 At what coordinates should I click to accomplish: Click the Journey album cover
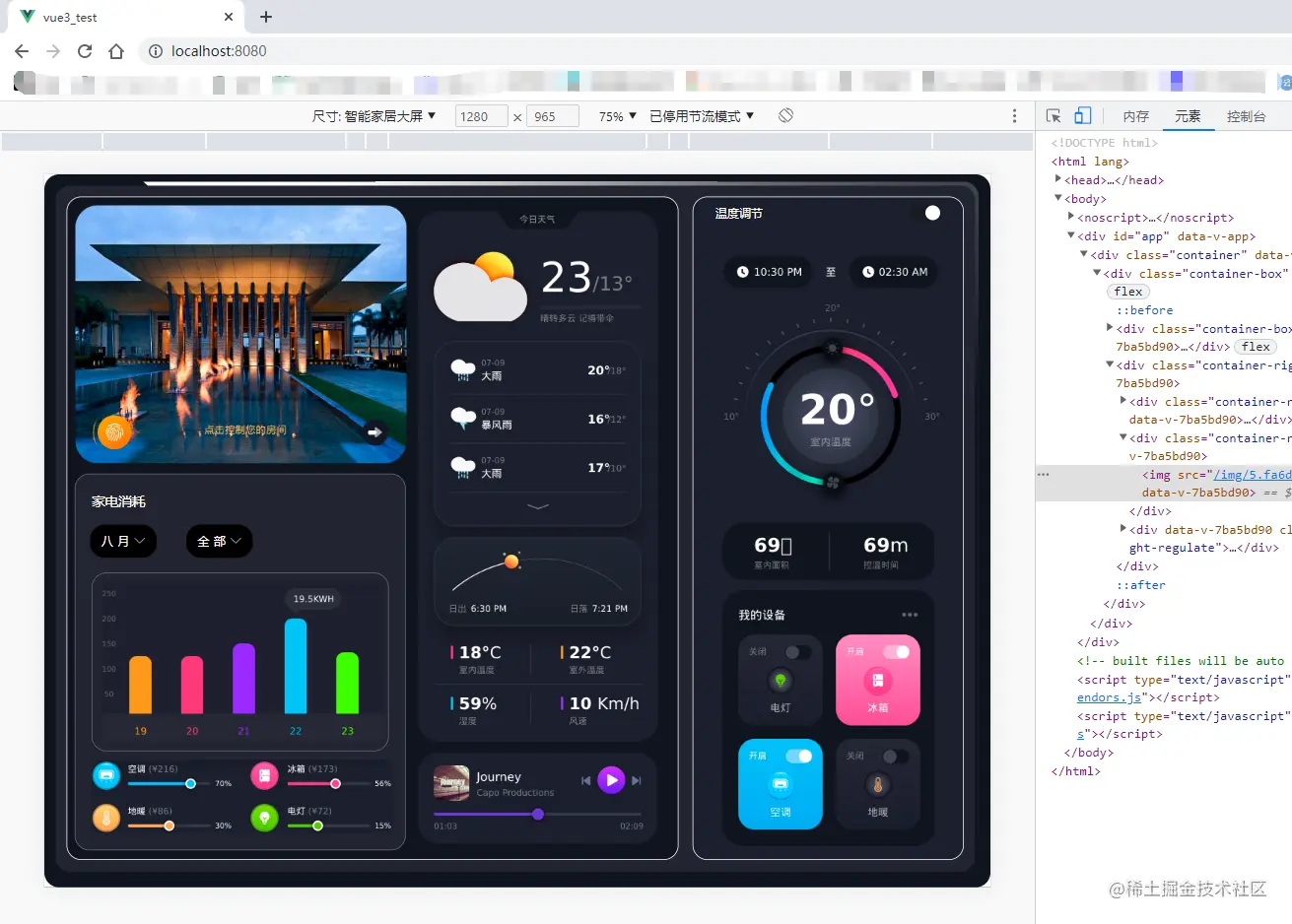pyautogui.click(x=451, y=783)
